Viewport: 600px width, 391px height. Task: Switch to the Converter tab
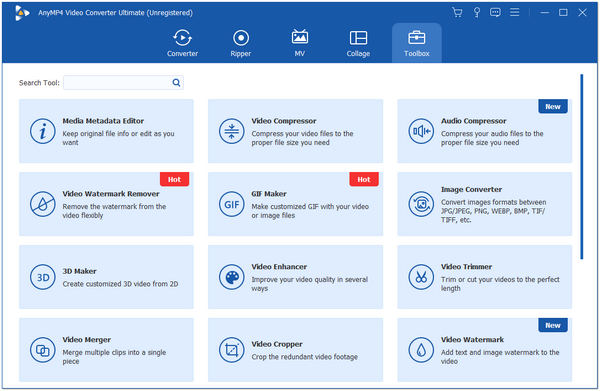click(x=182, y=43)
